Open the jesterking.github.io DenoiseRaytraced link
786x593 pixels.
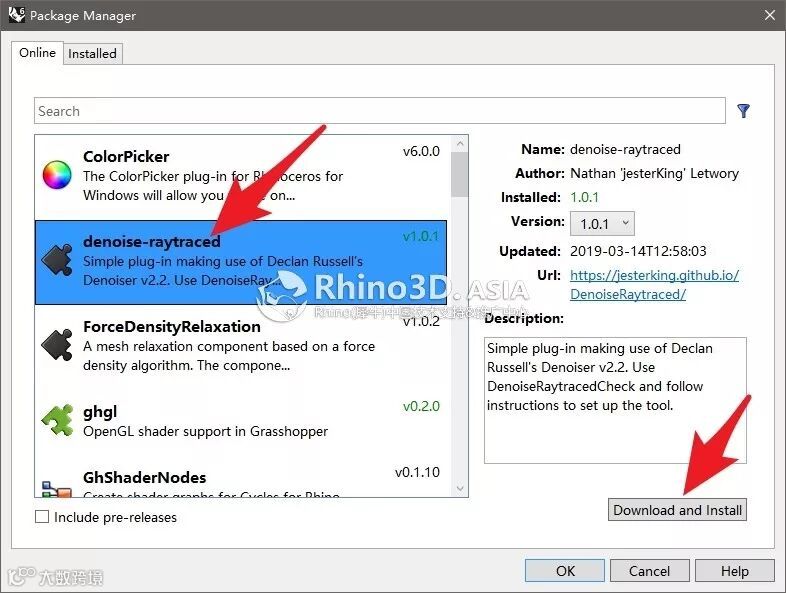coord(654,285)
